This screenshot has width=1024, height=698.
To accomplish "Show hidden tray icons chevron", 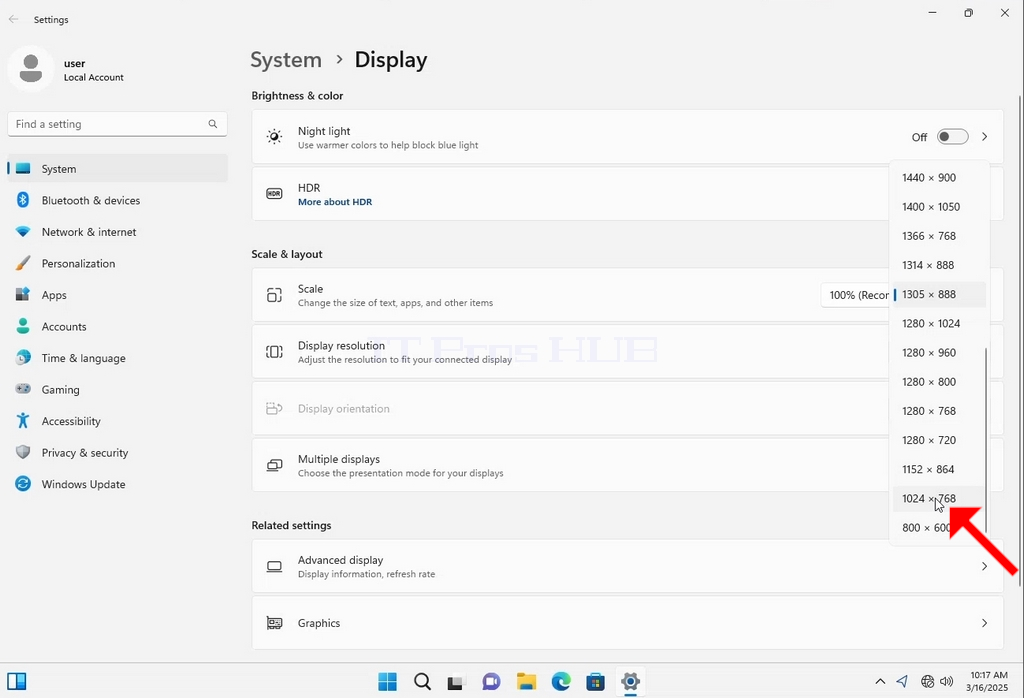I will coord(880,682).
